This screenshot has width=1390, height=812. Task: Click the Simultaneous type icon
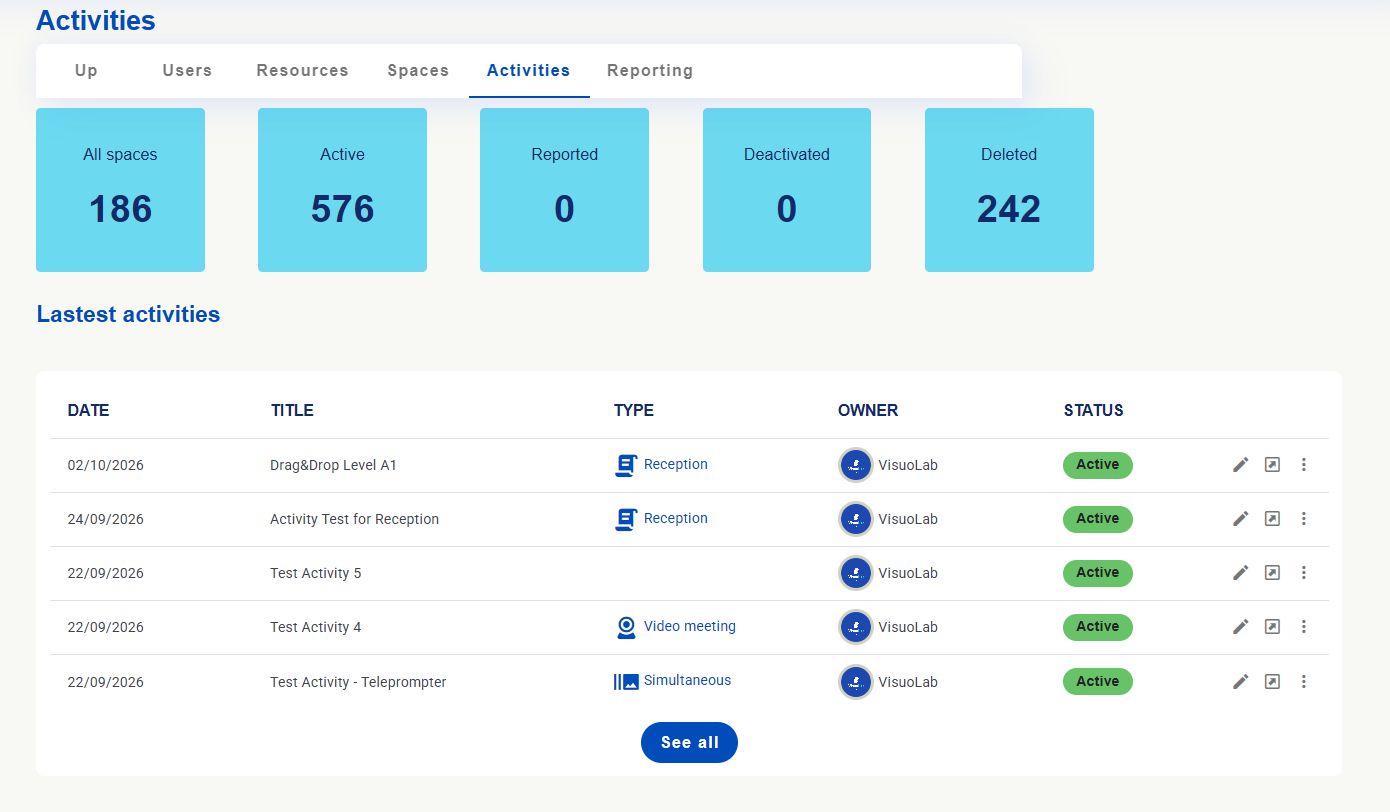click(x=626, y=682)
